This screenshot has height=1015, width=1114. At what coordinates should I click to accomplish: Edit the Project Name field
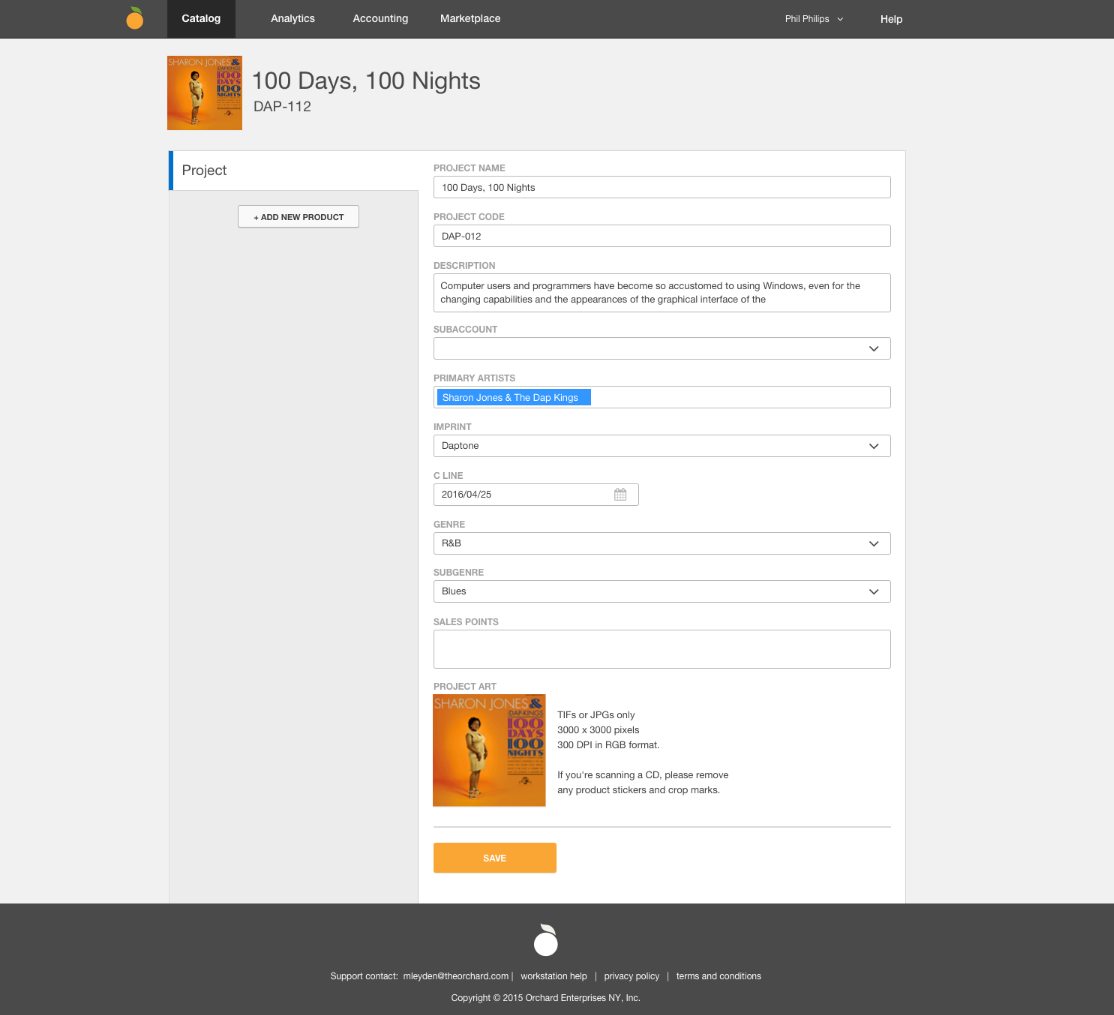pos(661,188)
